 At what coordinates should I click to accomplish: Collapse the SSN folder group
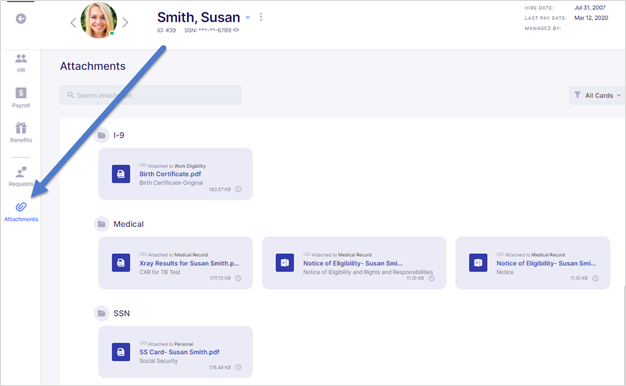pos(102,313)
